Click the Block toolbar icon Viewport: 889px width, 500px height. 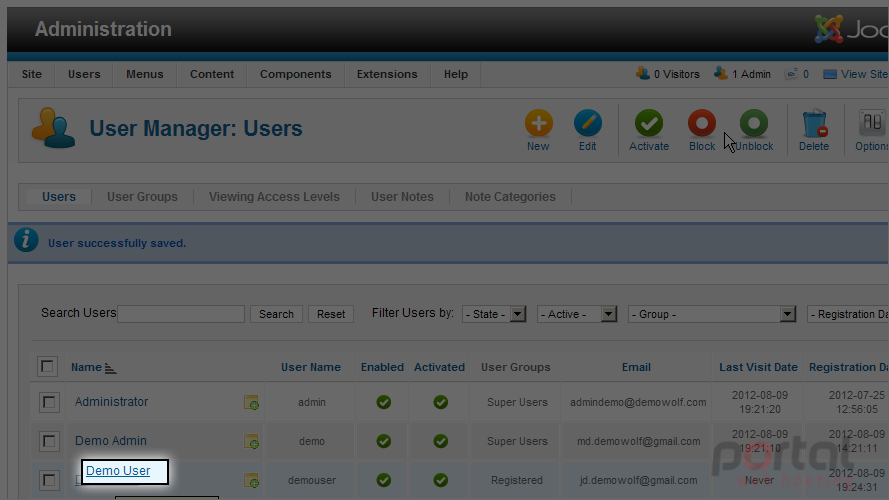pyautogui.click(x=702, y=124)
